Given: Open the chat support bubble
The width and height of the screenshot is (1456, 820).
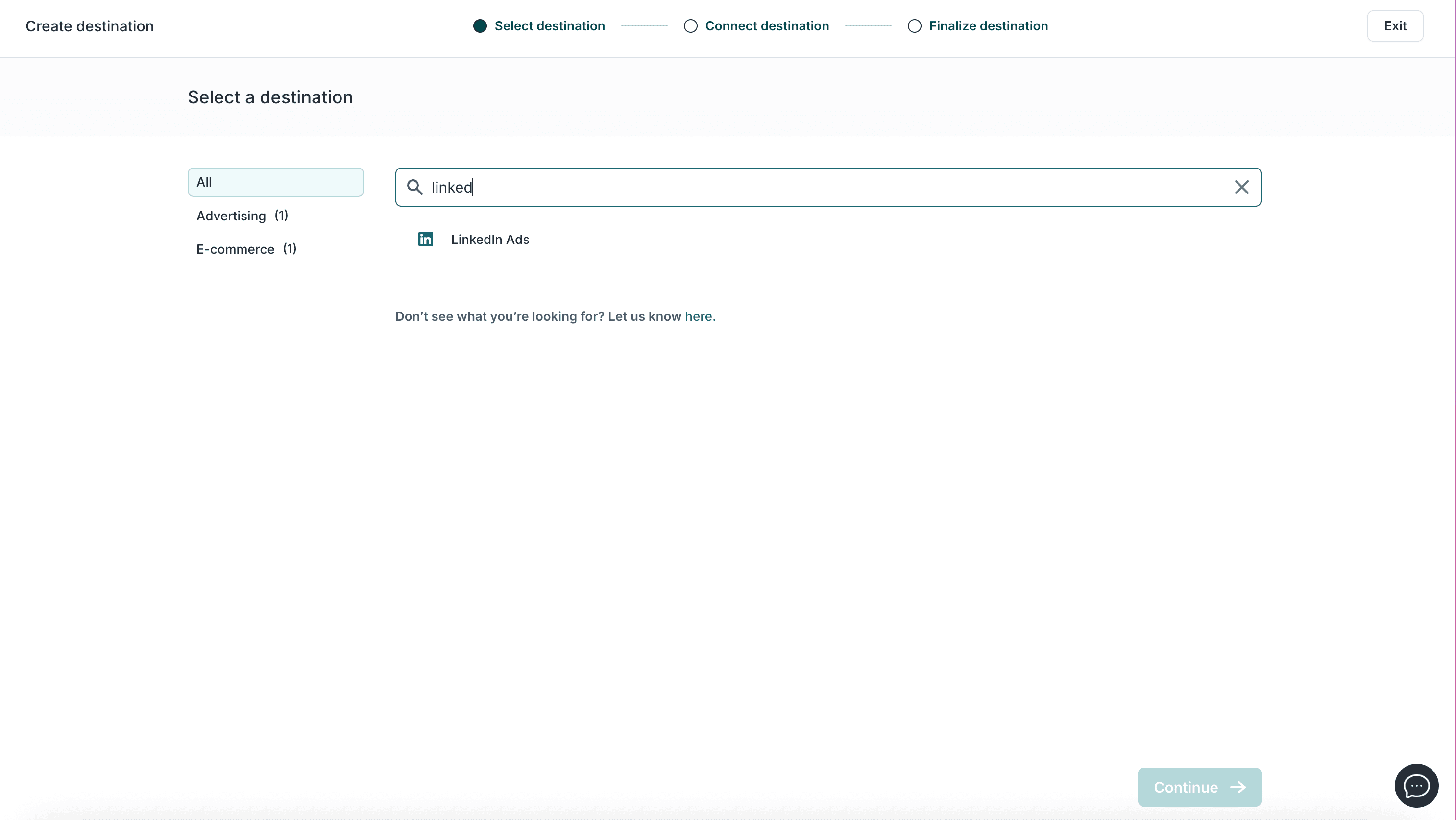Looking at the screenshot, I should (x=1416, y=786).
